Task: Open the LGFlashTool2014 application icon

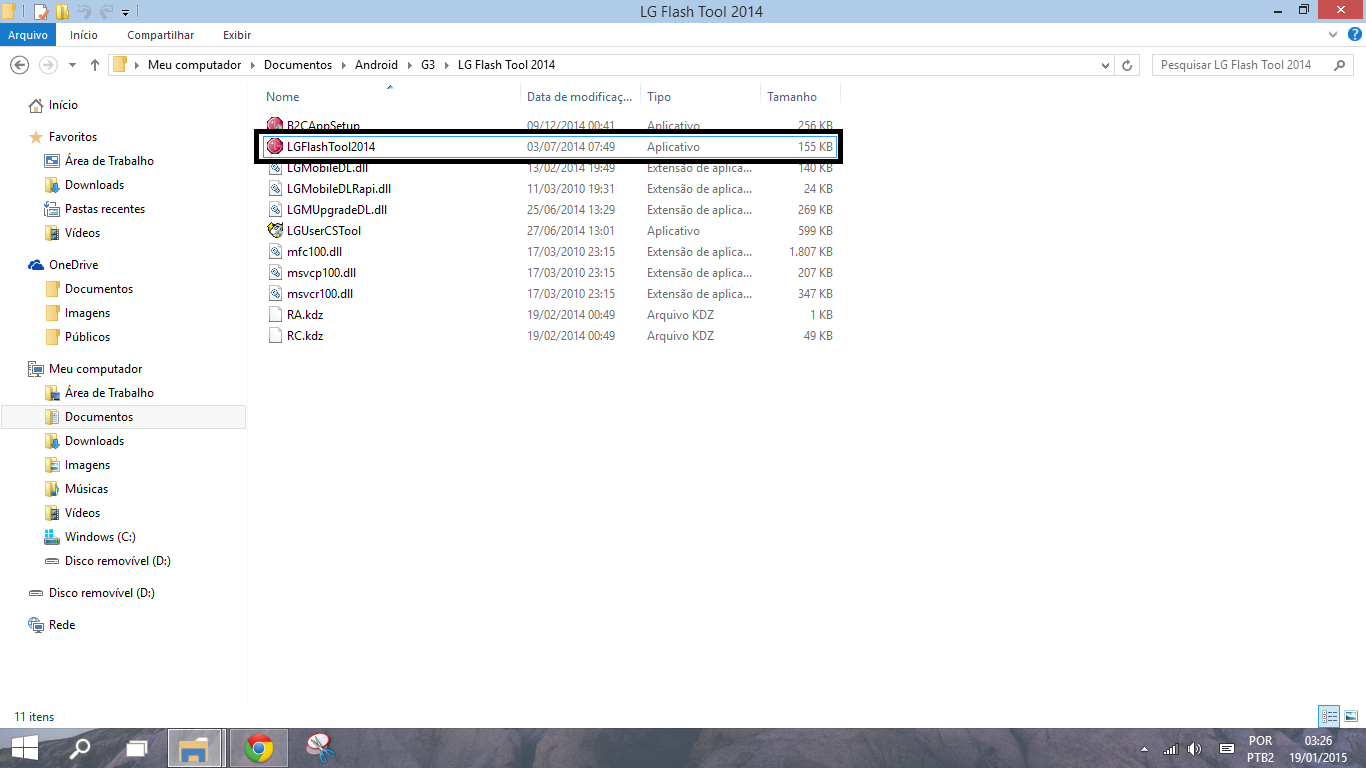Action: pyautogui.click(x=275, y=146)
